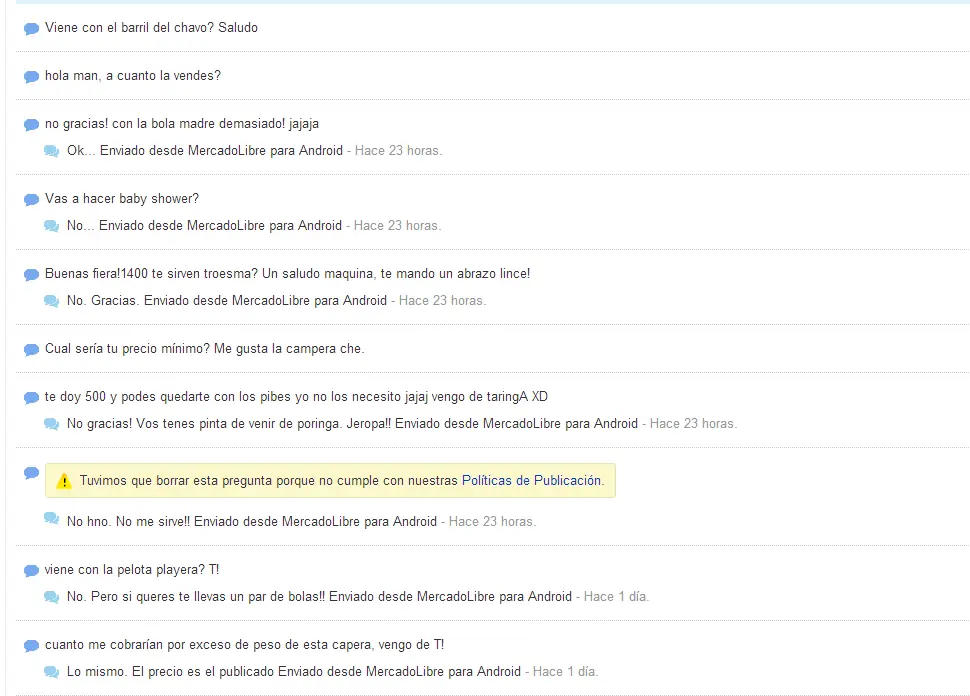Select the question icon for "exceso de peso"
Image resolution: width=970 pixels, height=696 pixels.
point(31,646)
